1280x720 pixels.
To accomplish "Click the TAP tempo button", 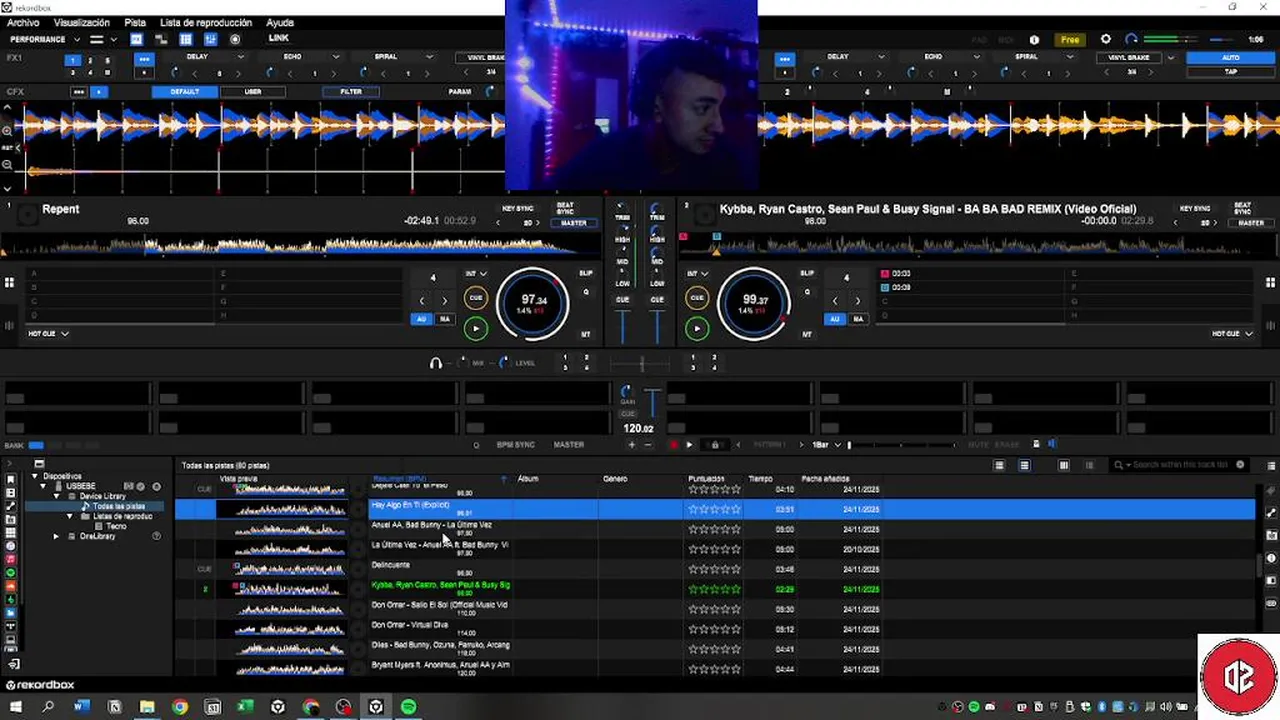I will pos(1231,72).
